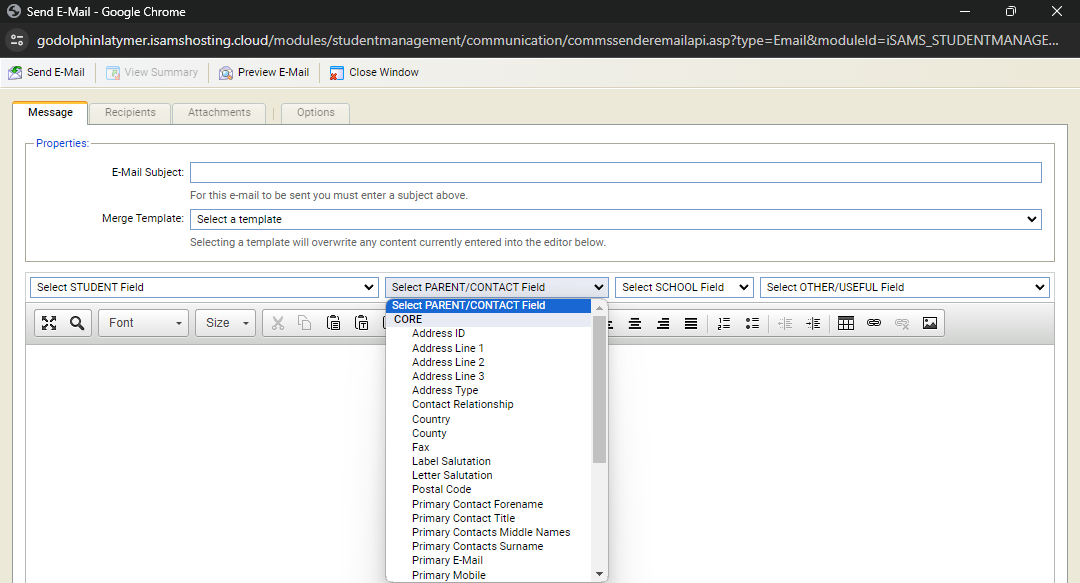The width and height of the screenshot is (1080, 583).
Task: Click the E-Mail Subject input field
Action: tap(615, 173)
